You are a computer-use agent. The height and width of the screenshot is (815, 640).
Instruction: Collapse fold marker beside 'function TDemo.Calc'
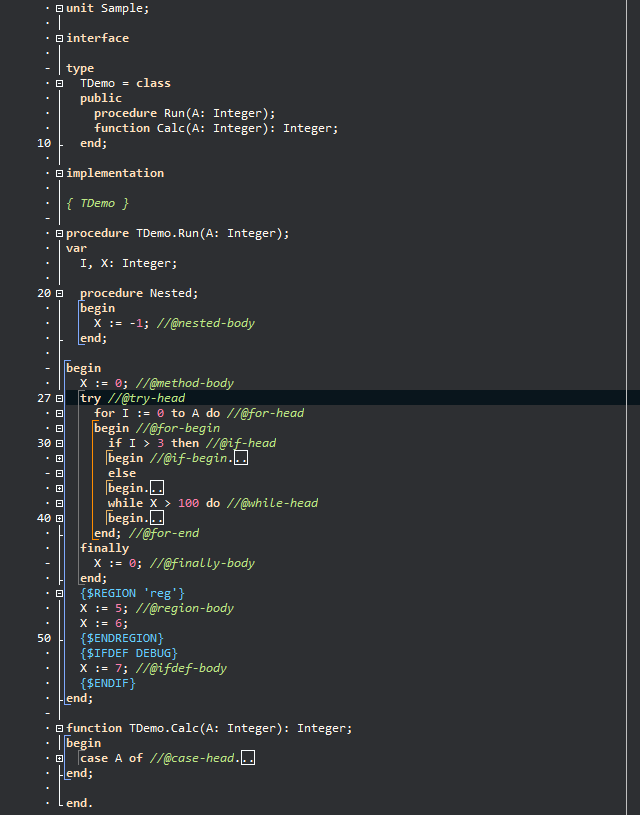click(x=59, y=728)
